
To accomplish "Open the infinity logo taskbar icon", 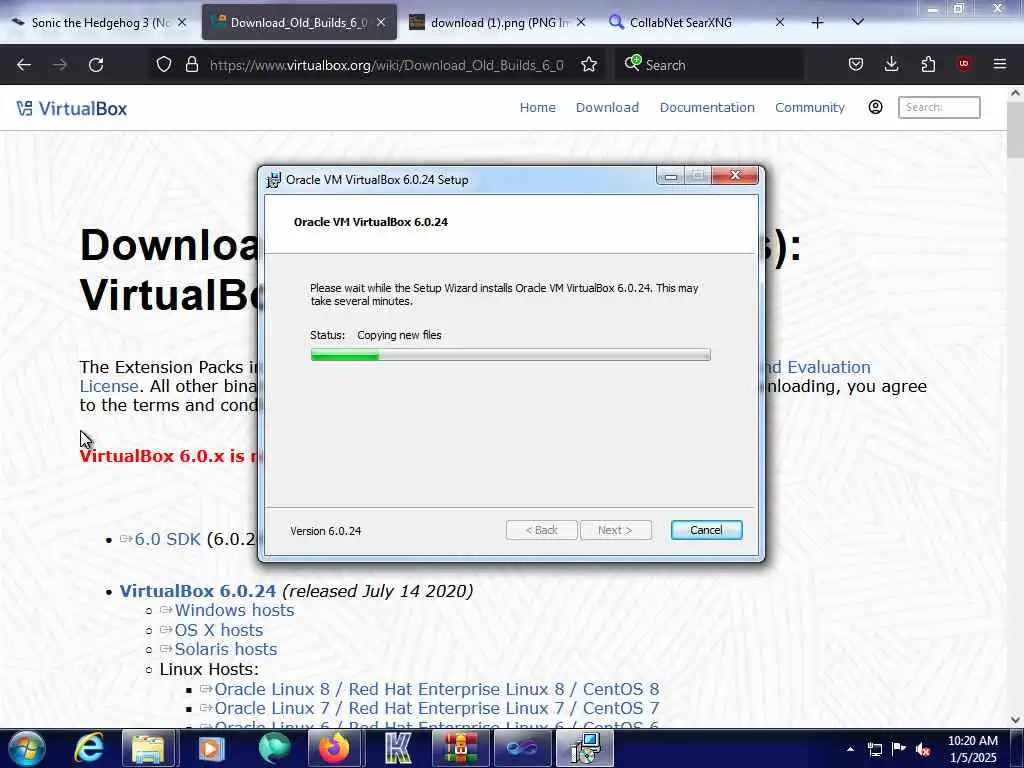I will (522, 748).
